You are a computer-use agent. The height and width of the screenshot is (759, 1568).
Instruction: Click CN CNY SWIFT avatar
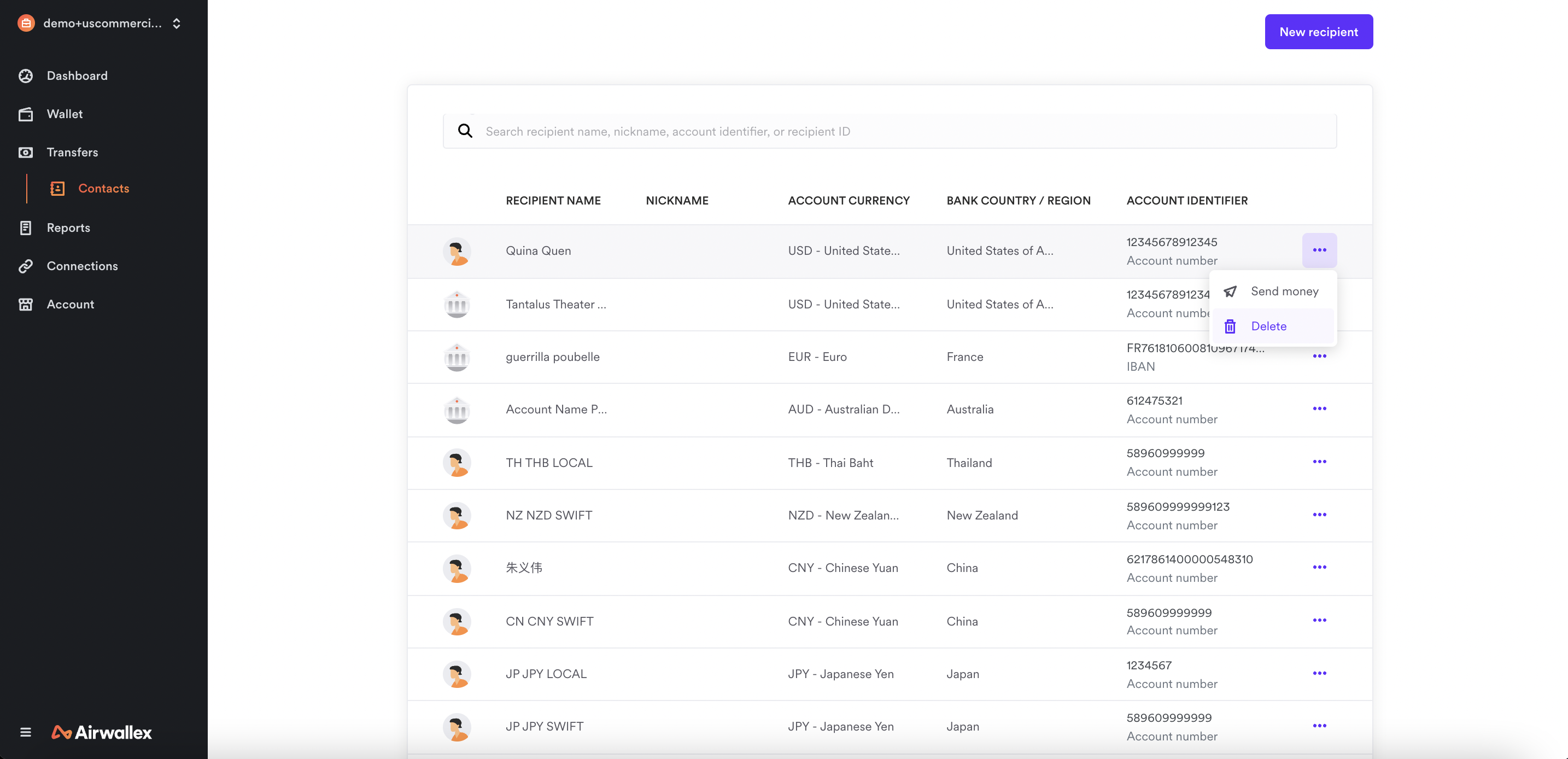point(457,622)
